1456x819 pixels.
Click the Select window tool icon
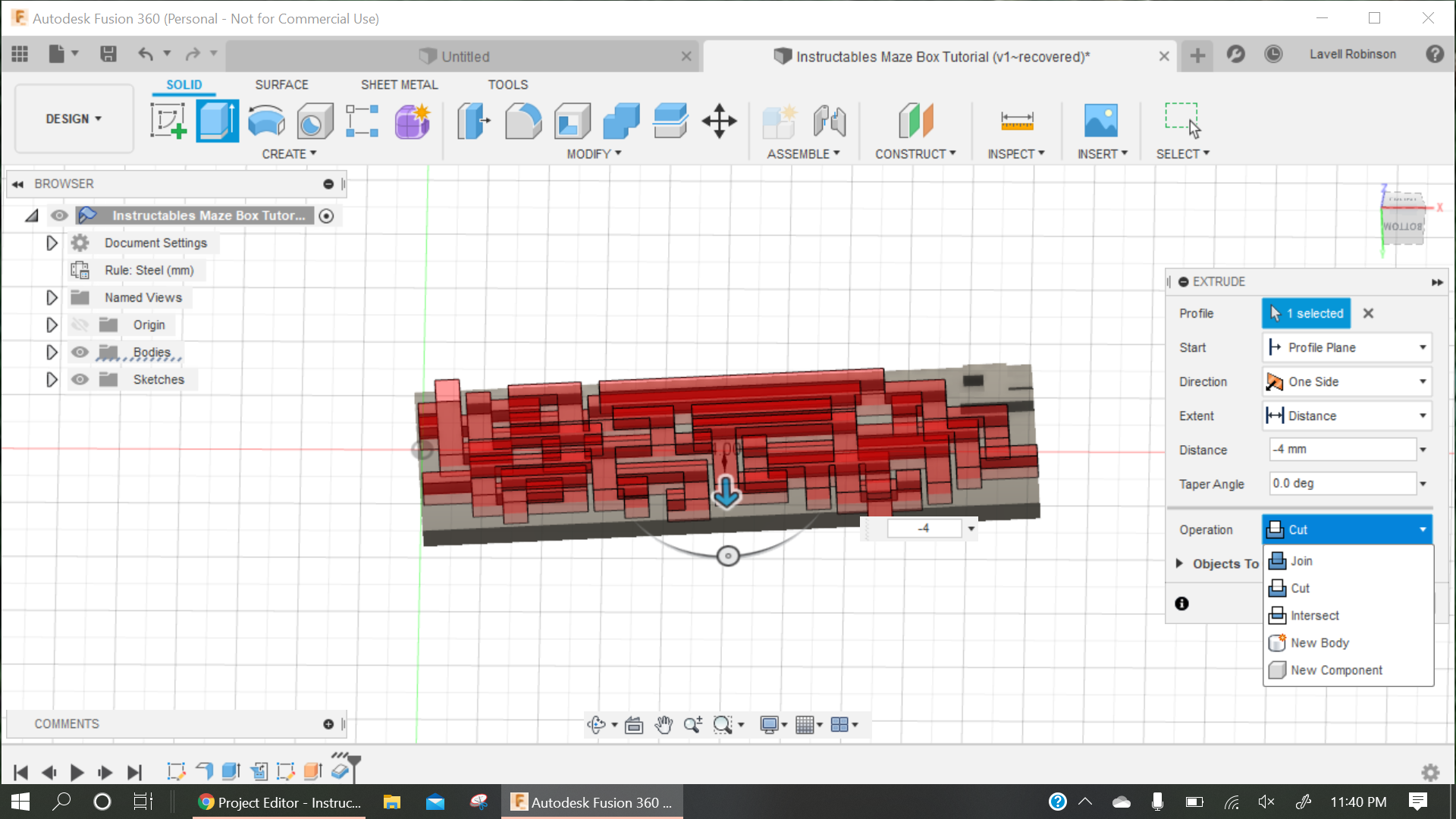[1183, 120]
